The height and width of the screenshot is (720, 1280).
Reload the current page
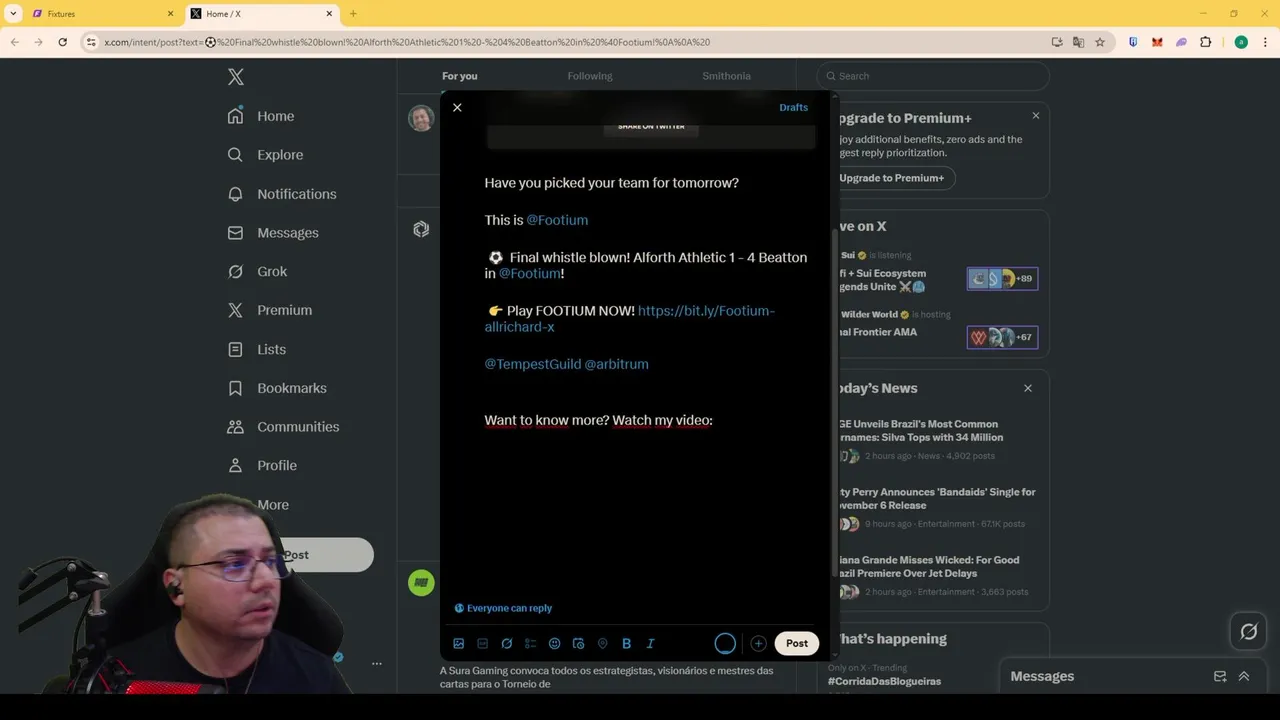coord(62,42)
